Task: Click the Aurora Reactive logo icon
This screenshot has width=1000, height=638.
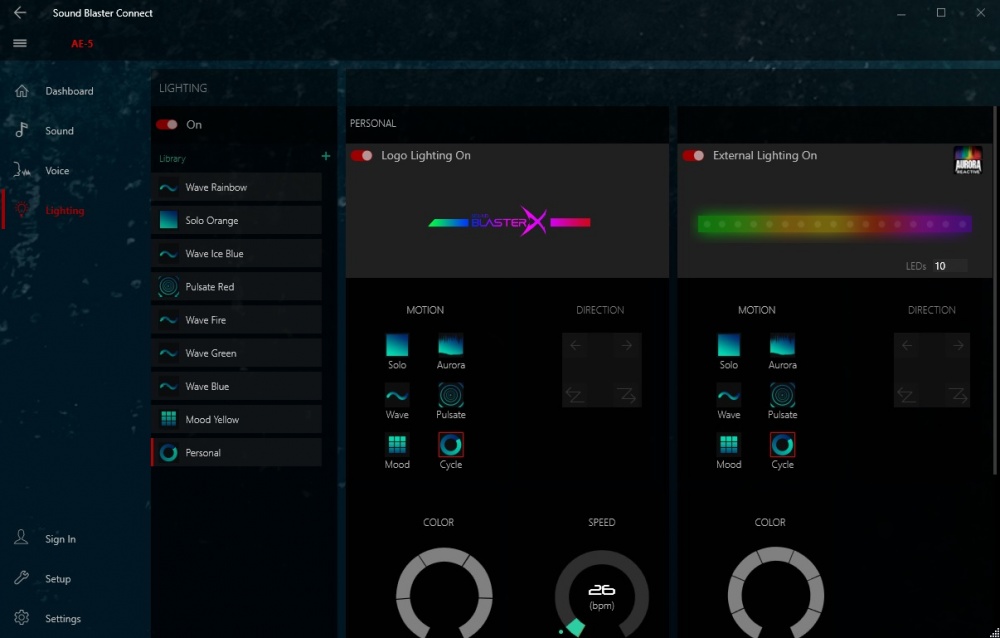Action: coord(967,161)
